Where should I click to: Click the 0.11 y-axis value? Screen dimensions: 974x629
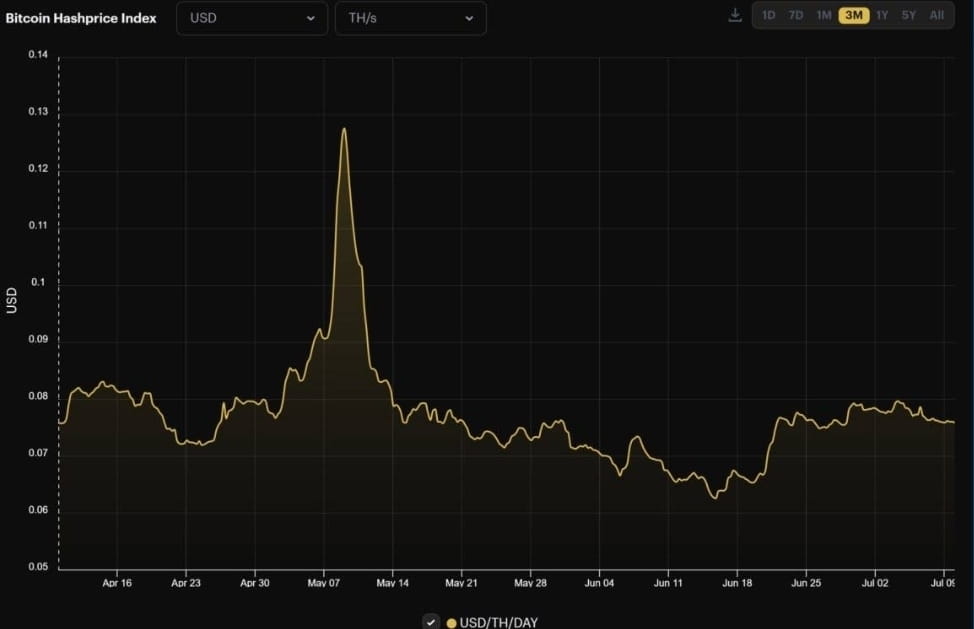pos(38,225)
